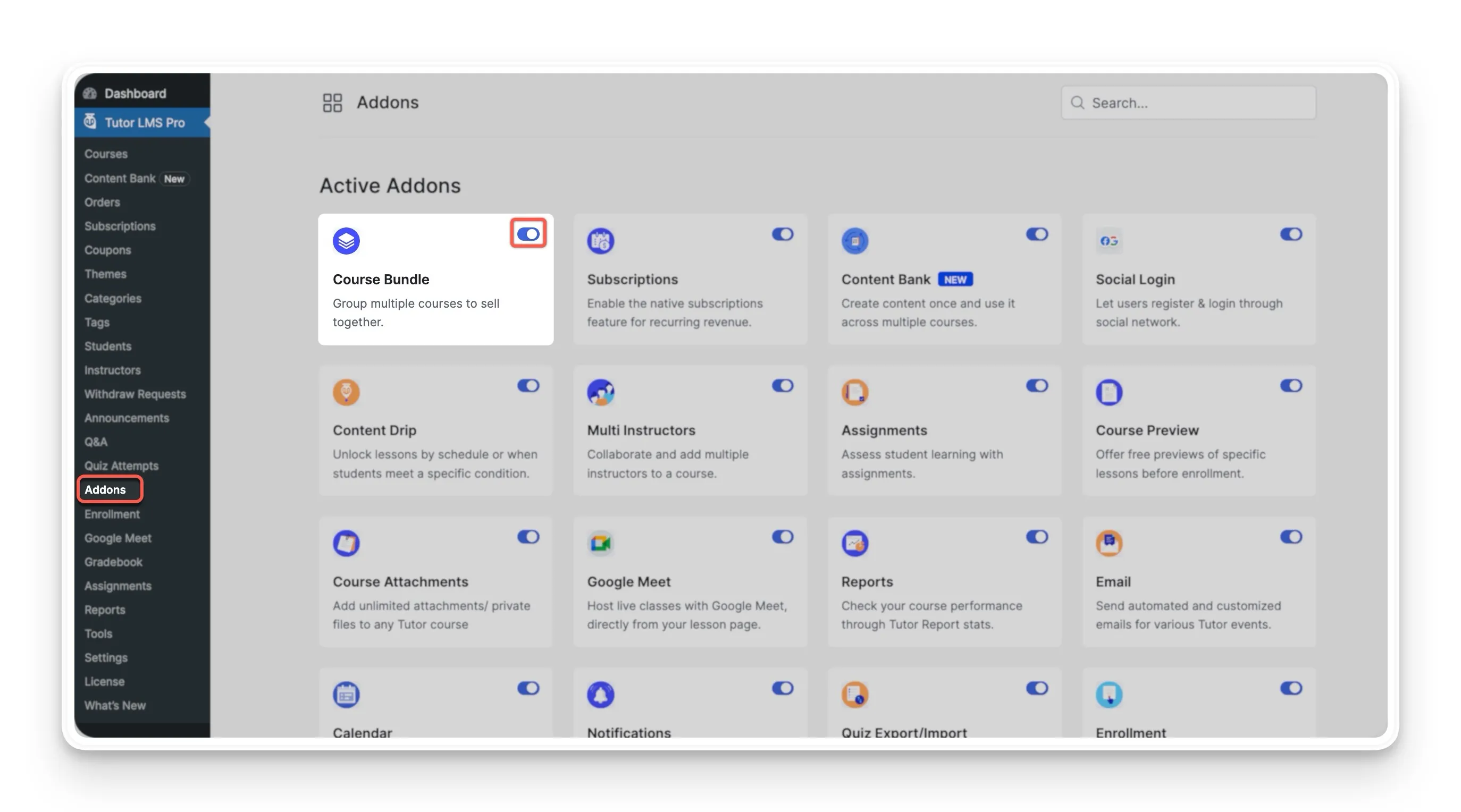Click the Course Bundle card title

pos(381,279)
